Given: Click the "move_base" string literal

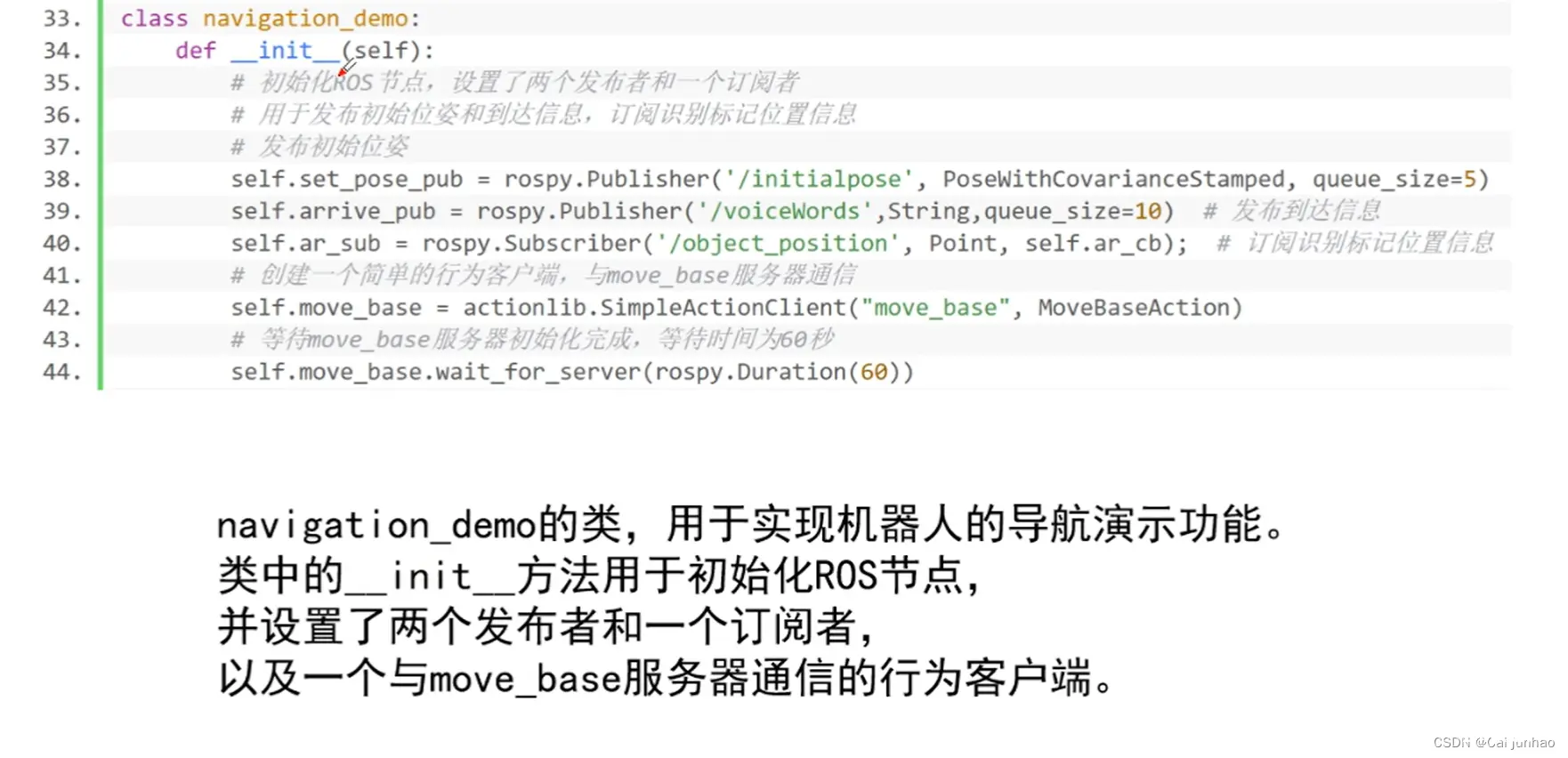Looking at the screenshot, I should pos(935,307).
